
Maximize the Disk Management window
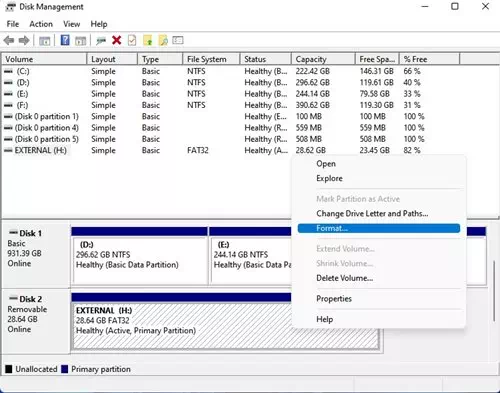tap(455, 6)
